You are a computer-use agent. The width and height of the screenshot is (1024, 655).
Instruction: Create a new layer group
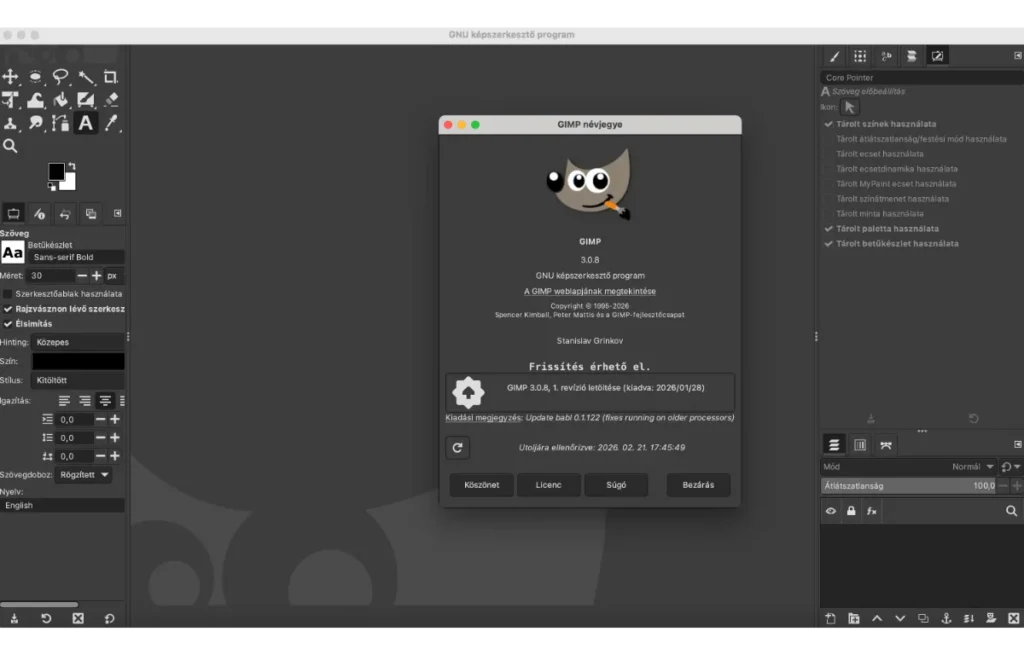(854, 618)
